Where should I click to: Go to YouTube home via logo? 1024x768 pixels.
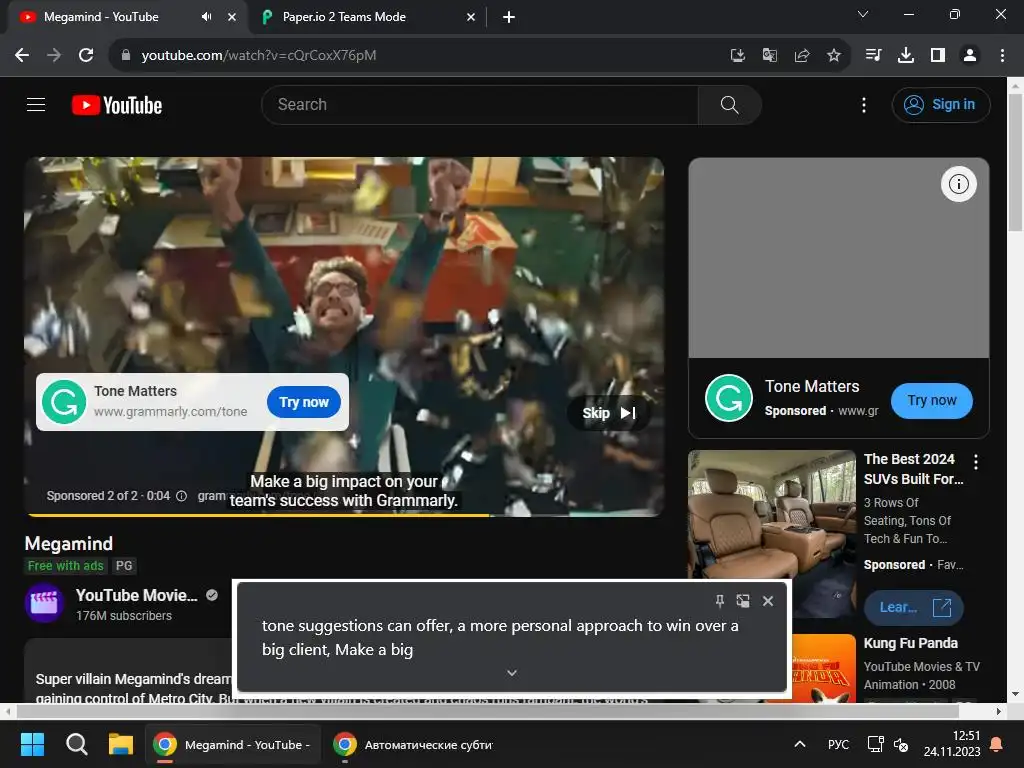117,105
